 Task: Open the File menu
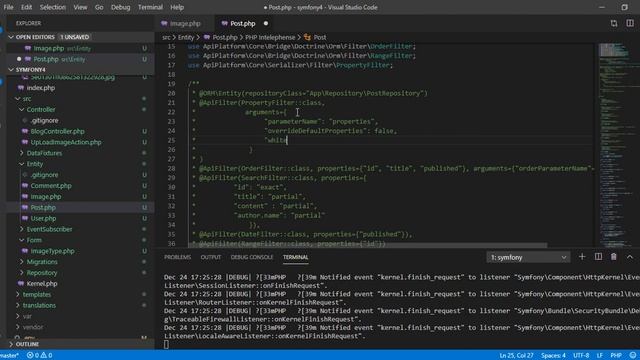click(x=8, y=7)
